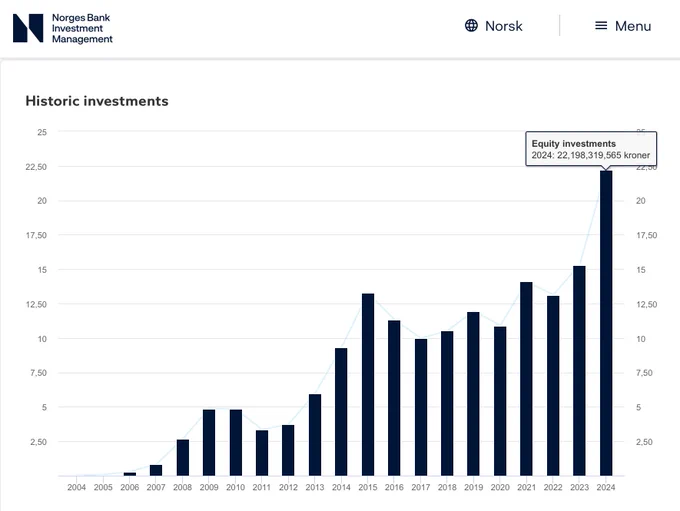Click the 2012 bar in chart

click(288, 450)
